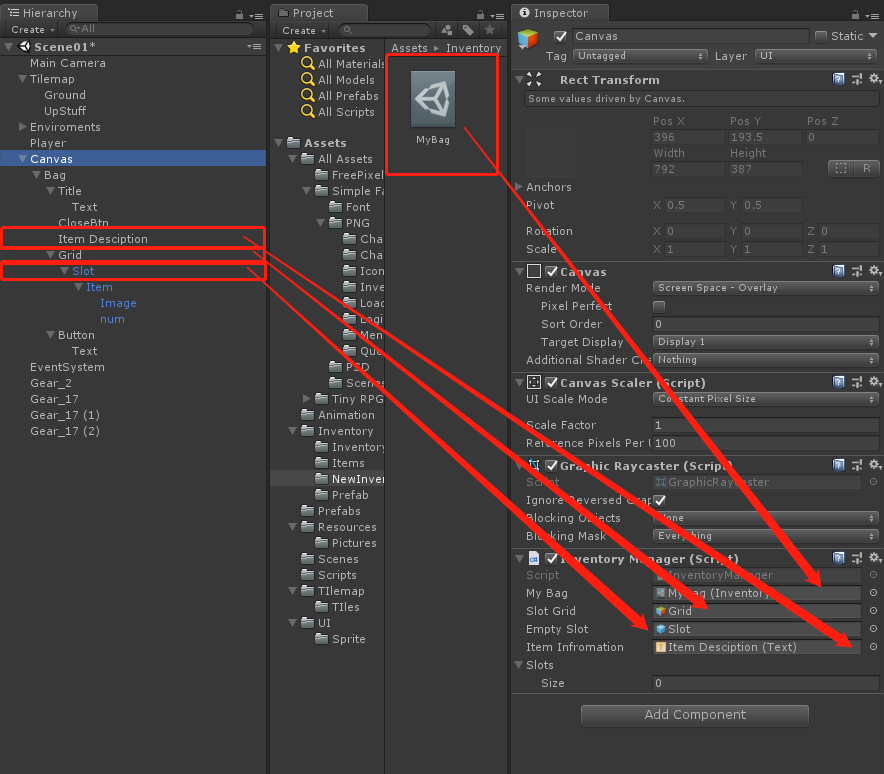Click the Project panel lock icon
The width and height of the screenshot is (884, 774).
click(x=480, y=14)
